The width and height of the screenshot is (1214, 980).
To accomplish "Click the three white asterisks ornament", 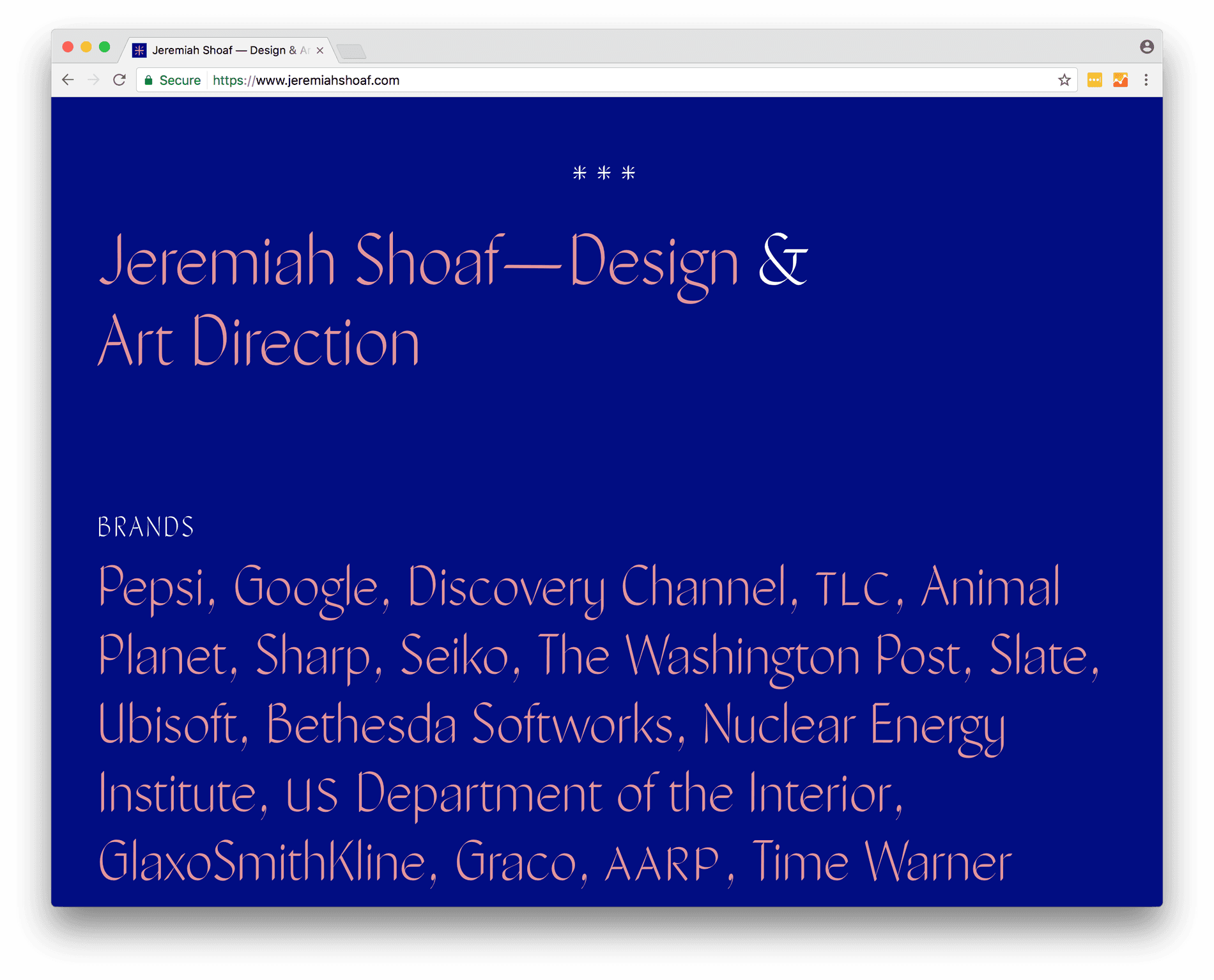I will click(x=604, y=172).
